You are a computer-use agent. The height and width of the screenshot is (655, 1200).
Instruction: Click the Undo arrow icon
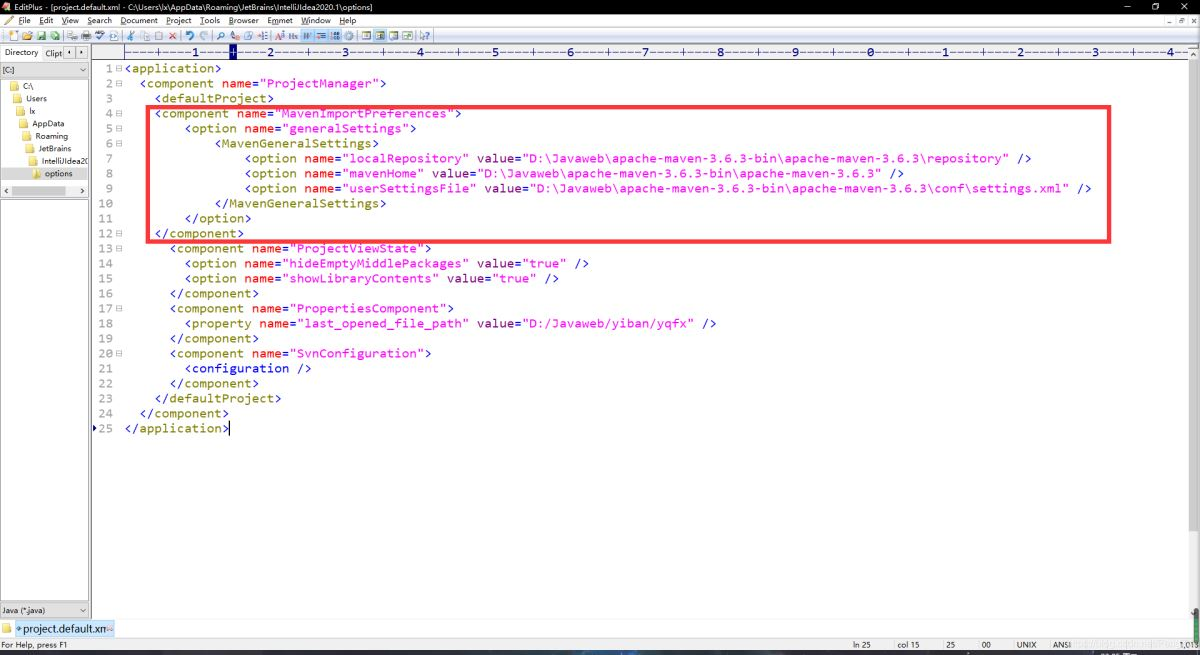189,36
